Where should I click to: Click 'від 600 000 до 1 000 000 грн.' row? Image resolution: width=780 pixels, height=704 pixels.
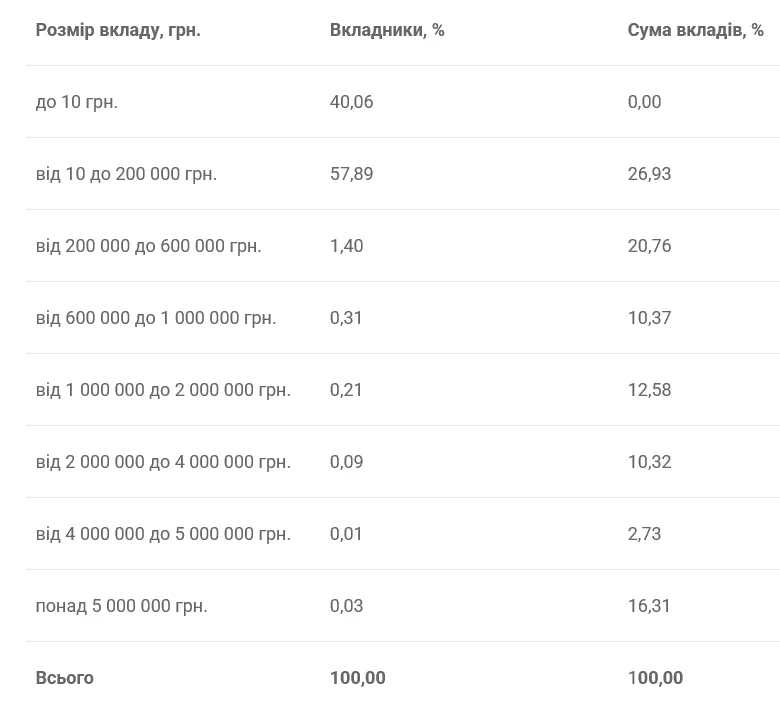coord(156,318)
